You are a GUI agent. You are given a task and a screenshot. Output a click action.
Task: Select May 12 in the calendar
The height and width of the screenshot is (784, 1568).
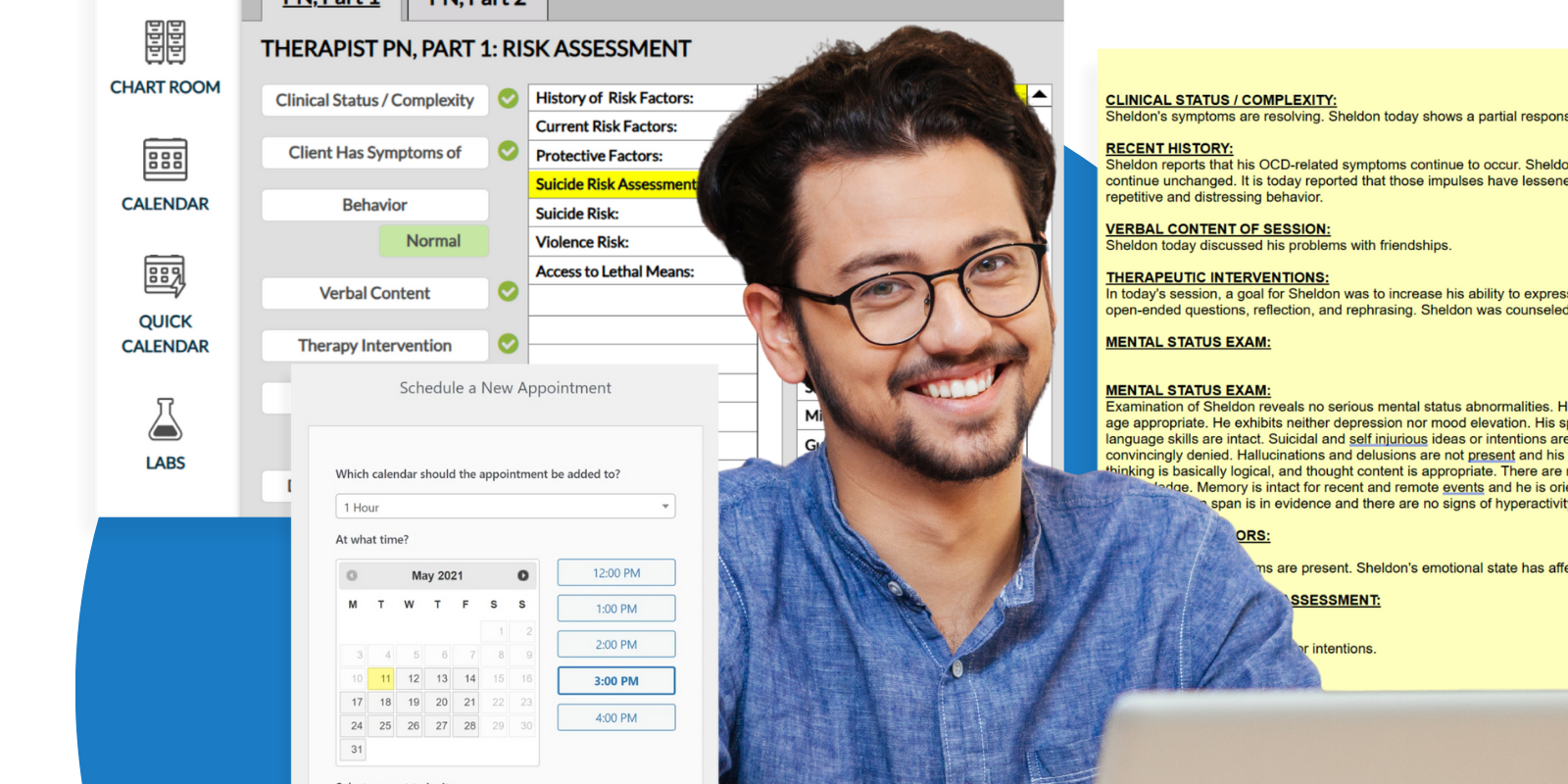tap(410, 678)
